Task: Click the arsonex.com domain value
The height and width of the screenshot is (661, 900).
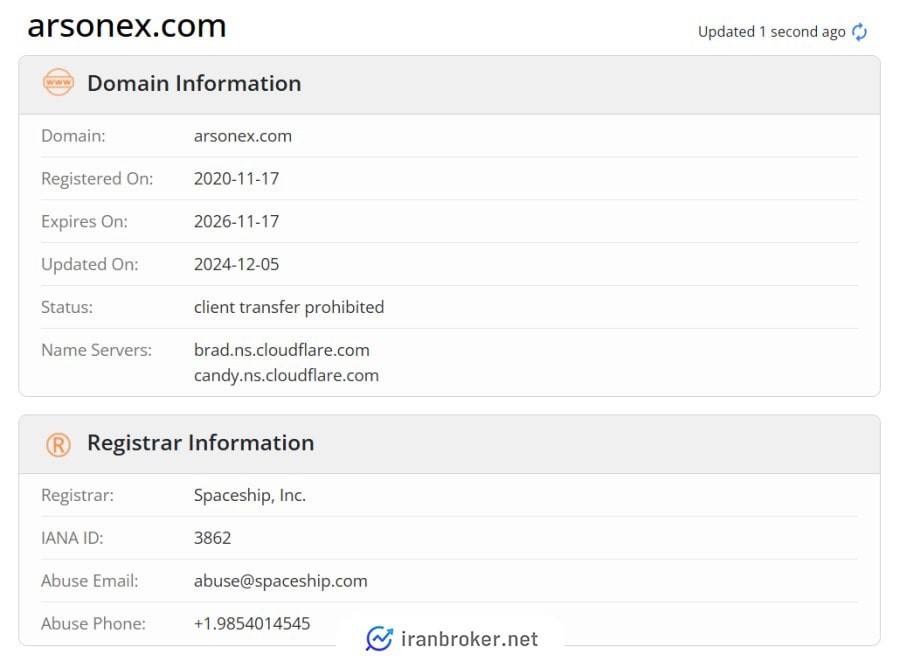Action: tap(243, 136)
